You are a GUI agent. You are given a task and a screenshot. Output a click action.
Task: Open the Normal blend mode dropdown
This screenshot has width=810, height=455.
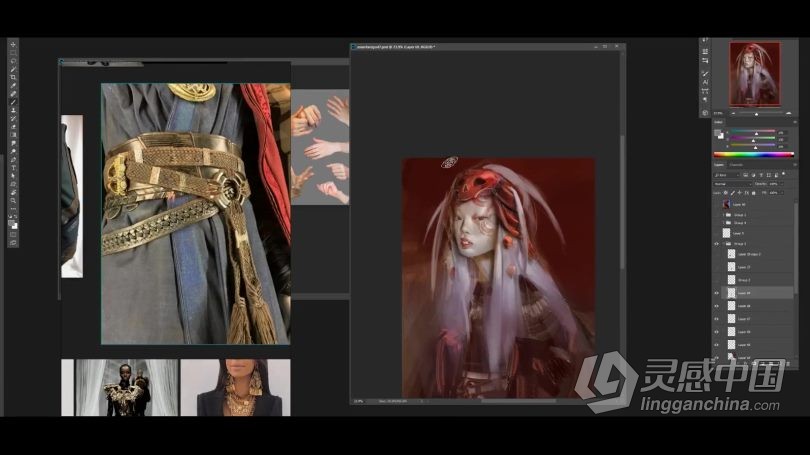(x=733, y=184)
